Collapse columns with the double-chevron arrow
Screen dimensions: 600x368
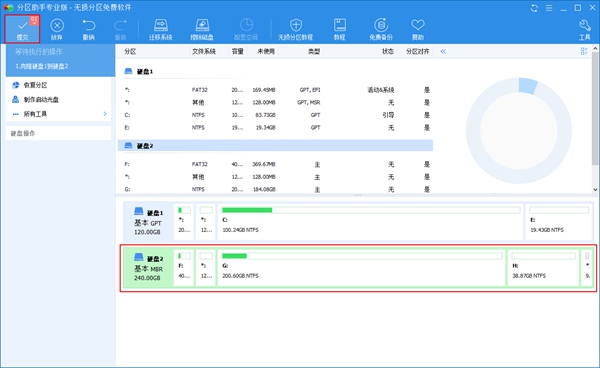(x=443, y=51)
